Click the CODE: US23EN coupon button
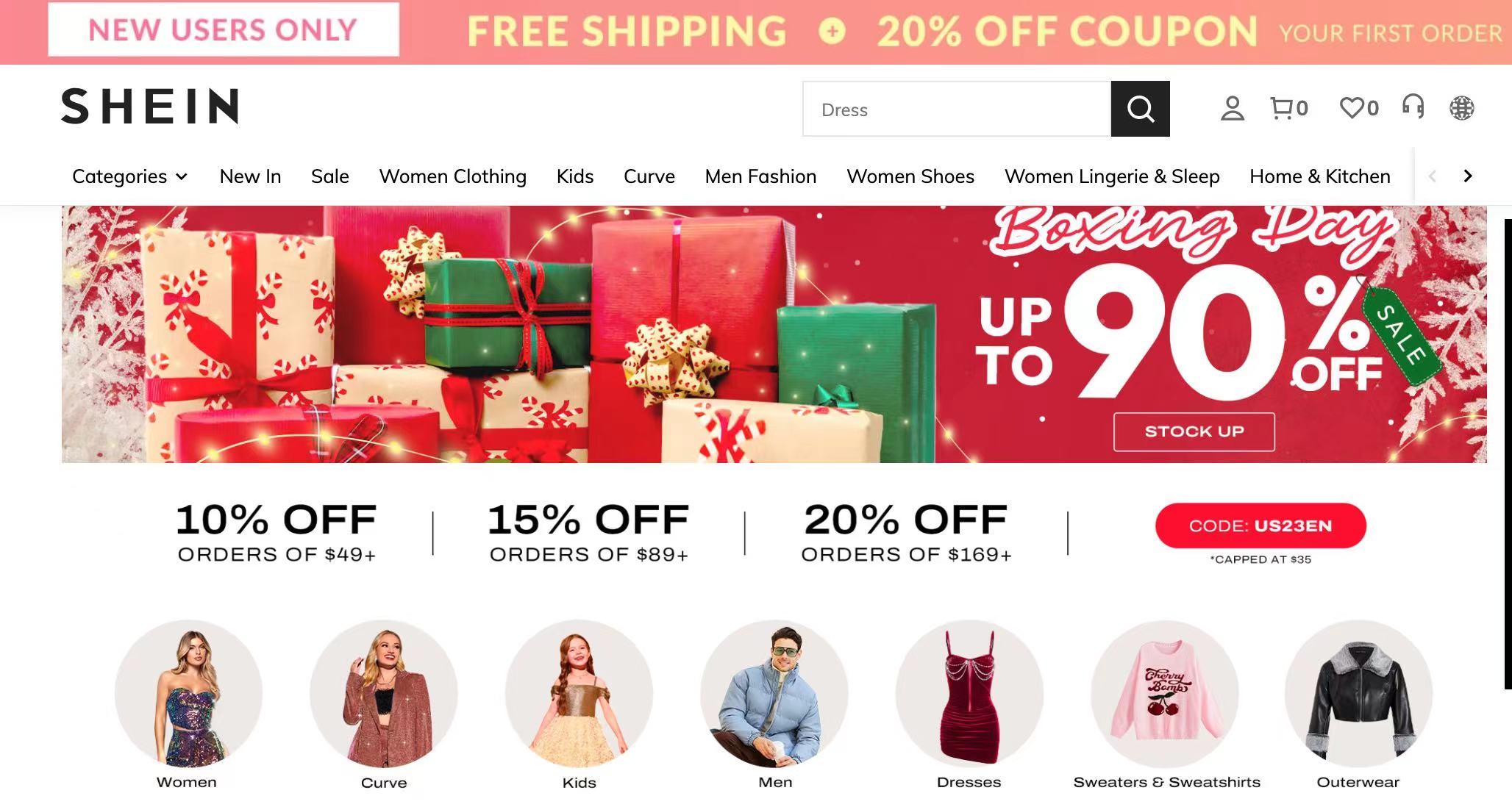 point(1260,526)
